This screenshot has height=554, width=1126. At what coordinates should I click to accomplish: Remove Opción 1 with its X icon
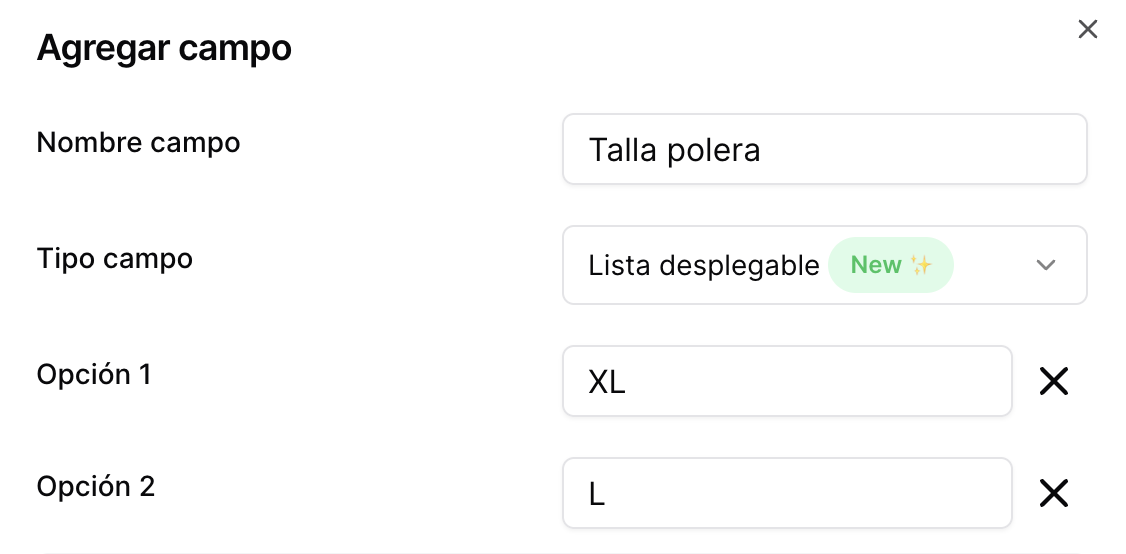click(1054, 381)
